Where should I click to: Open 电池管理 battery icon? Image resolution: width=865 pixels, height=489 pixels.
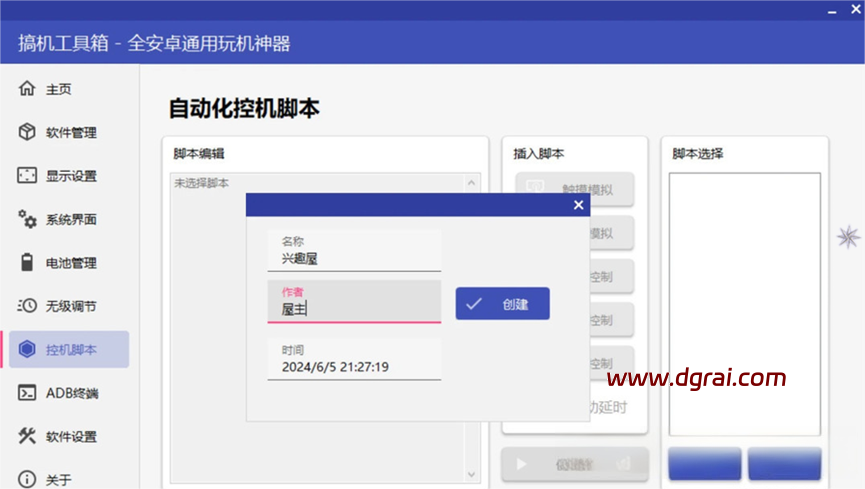27,263
